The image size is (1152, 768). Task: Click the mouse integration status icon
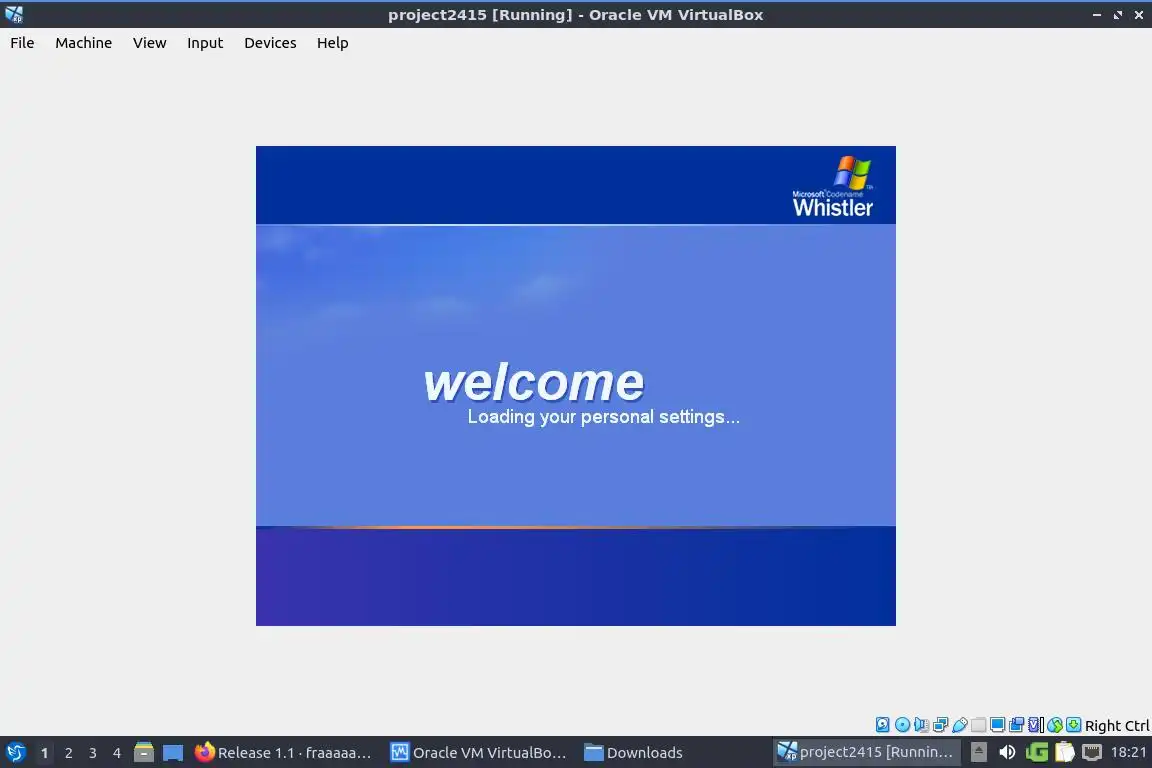[1055, 725]
